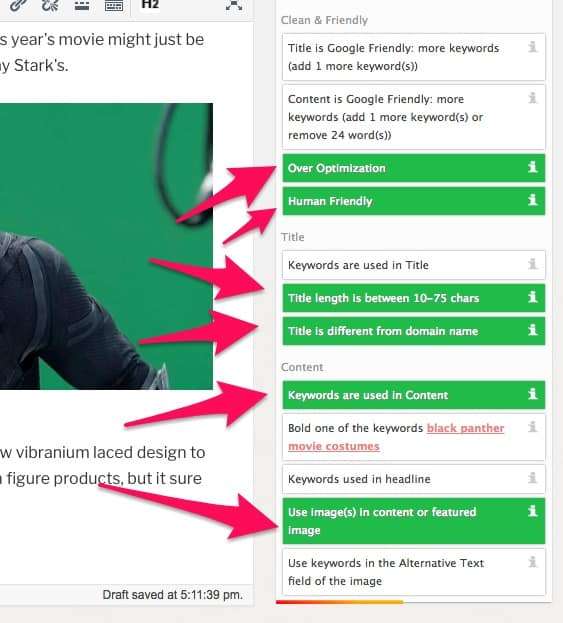Click the Keywords are used in Content item

pyautogui.click(x=414, y=395)
